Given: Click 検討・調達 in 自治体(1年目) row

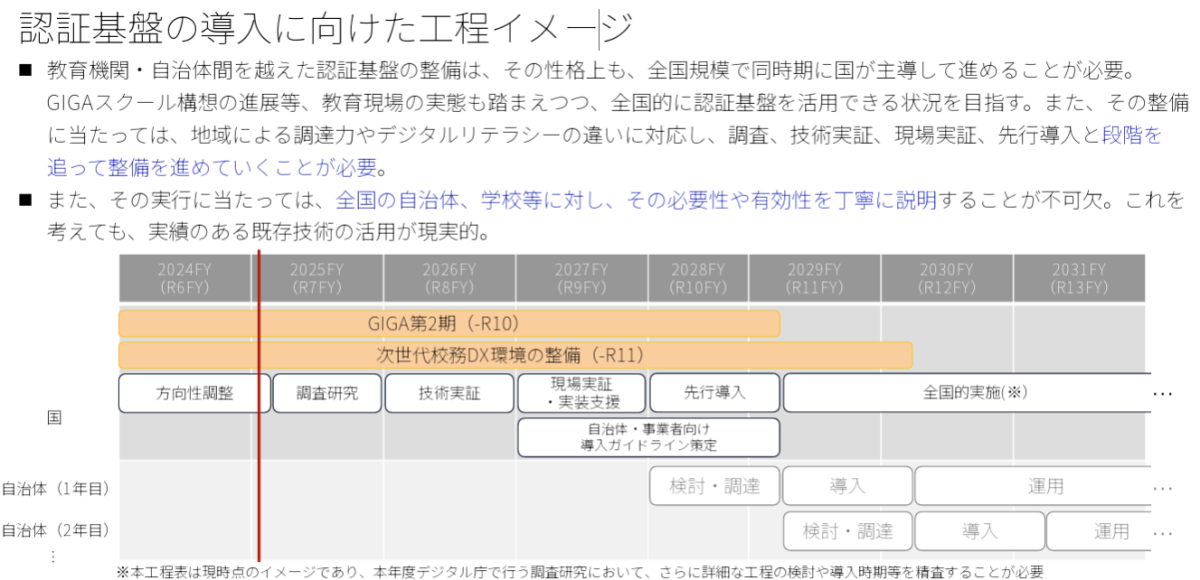Looking at the screenshot, I should click(x=714, y=486).
